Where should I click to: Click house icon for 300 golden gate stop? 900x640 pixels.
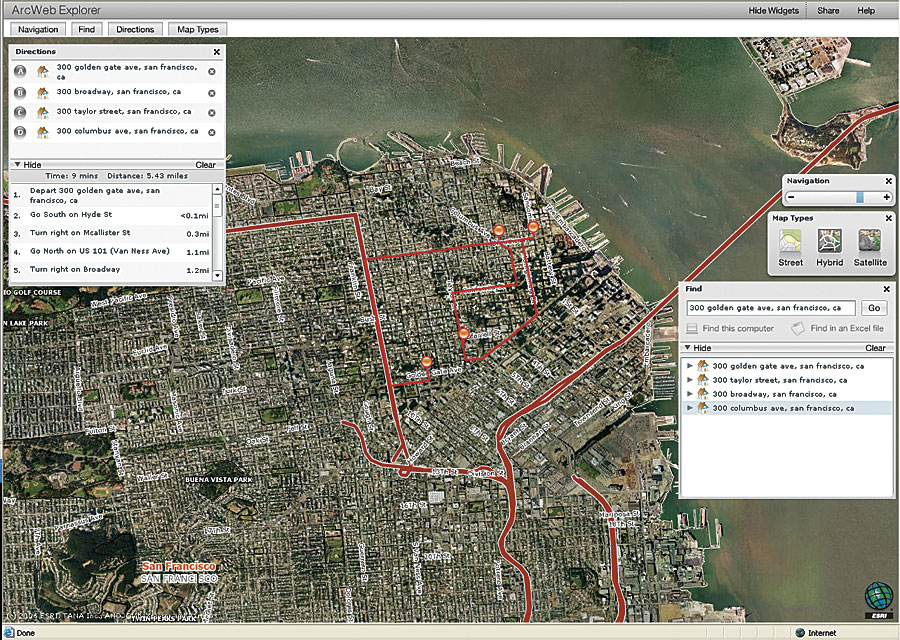pyautogui.click(x=42, y=71)
